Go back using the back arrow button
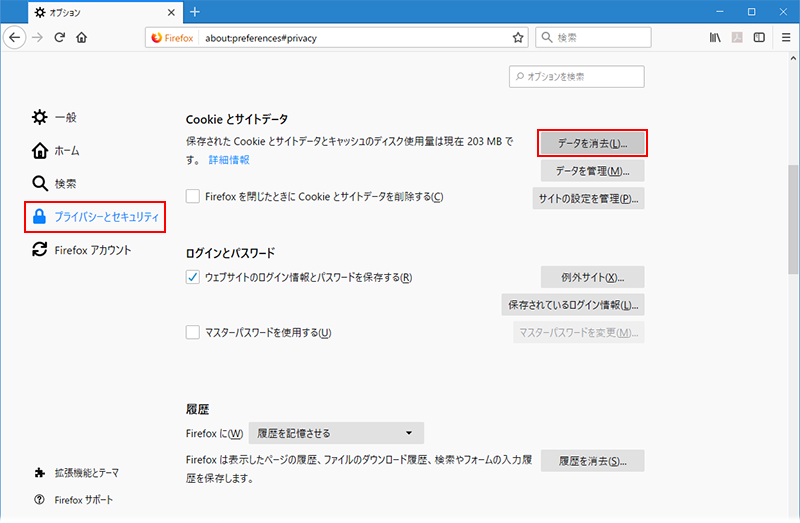Screen dimensions: 800x523 [x=14, y=37]
